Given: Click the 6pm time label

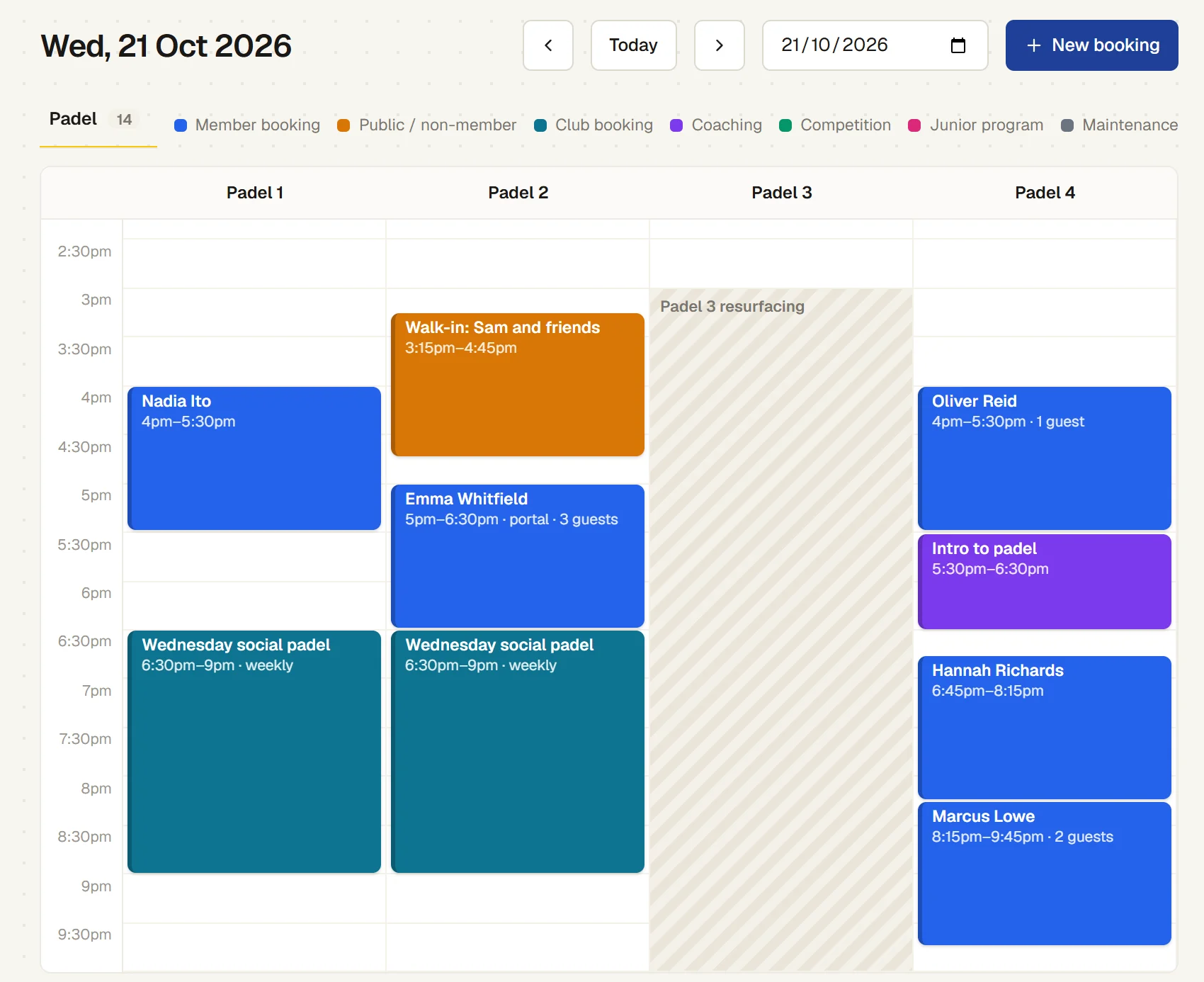Looking at the screenshot, I should pyautogui.click(x=96, y=593).
